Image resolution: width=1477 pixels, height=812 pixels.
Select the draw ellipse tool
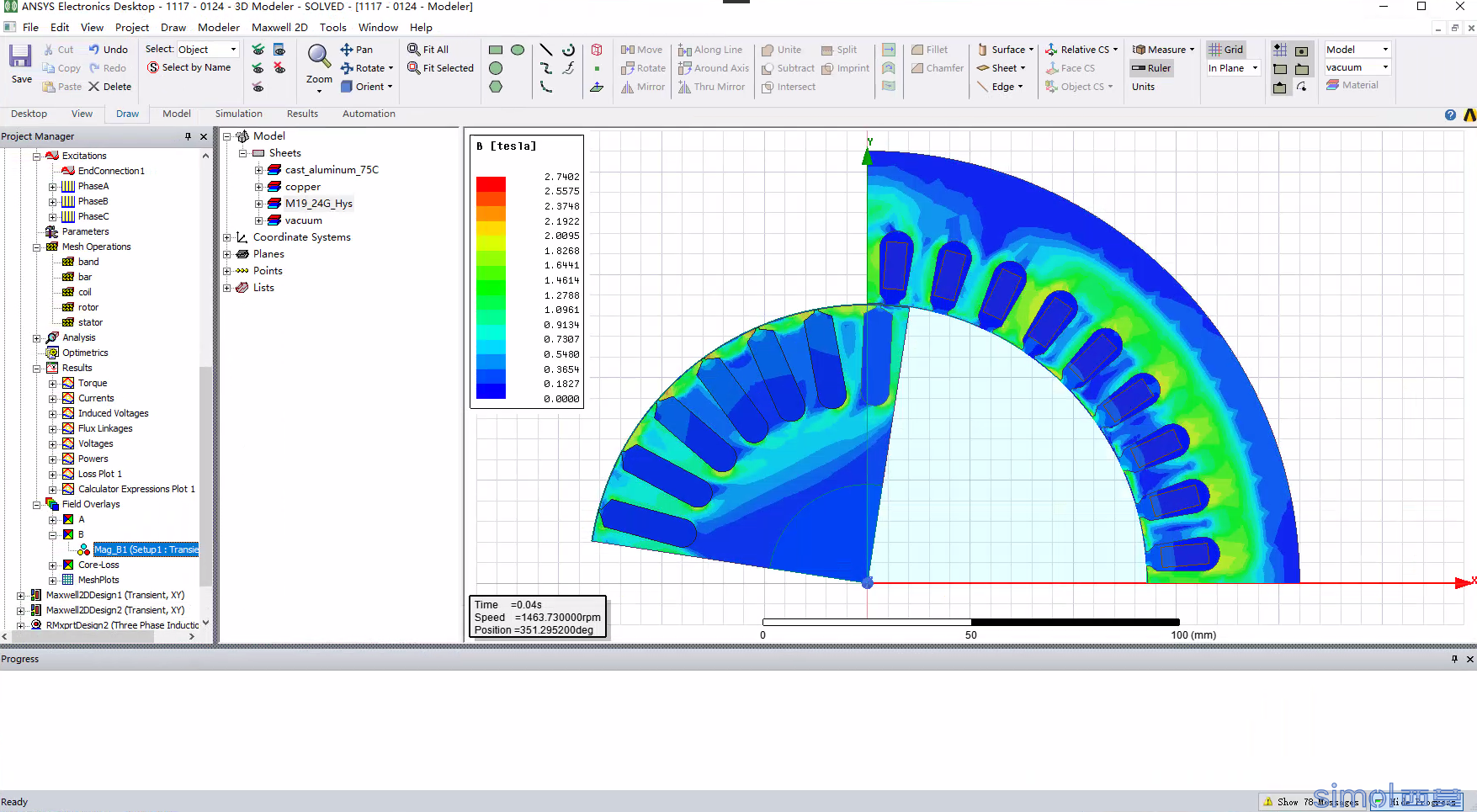518,50
